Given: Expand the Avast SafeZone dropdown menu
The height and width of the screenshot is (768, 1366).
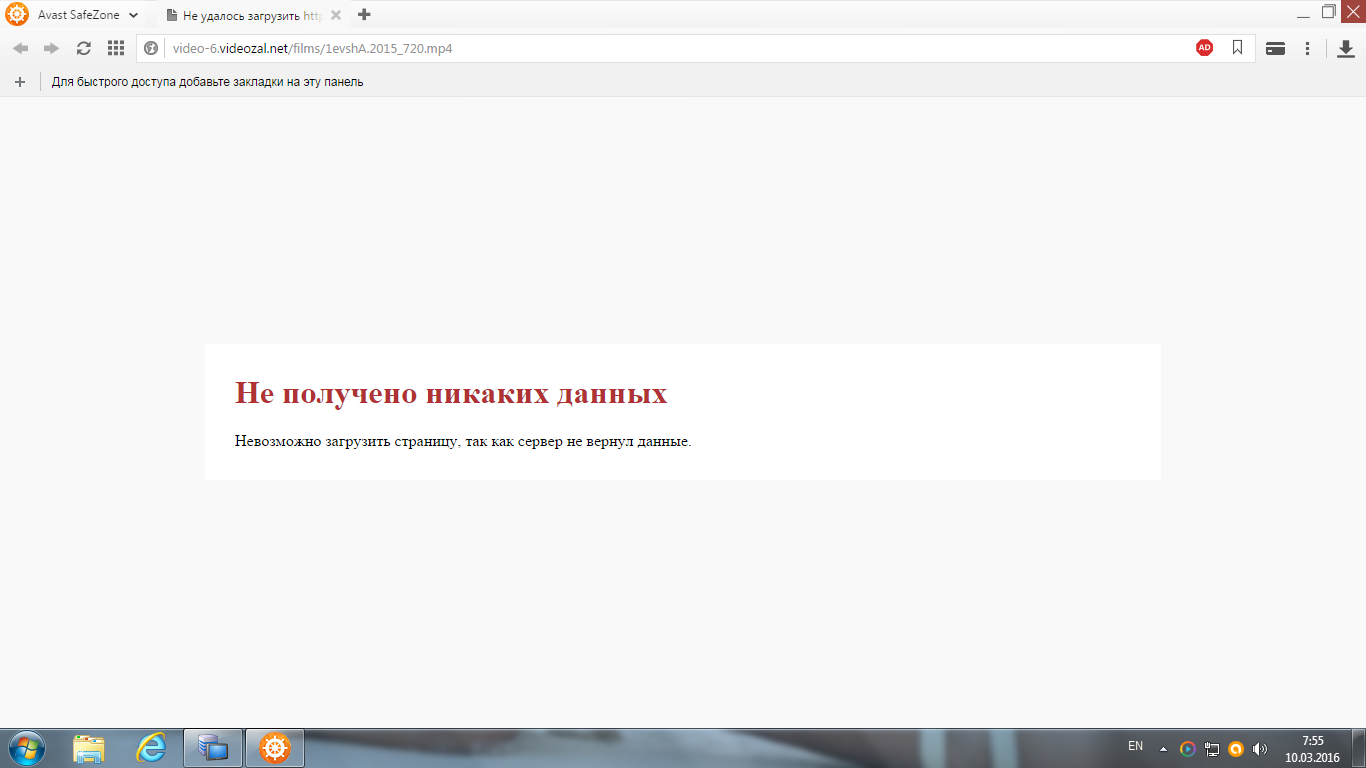Looking at the screenshot, I should click(134, 15).
